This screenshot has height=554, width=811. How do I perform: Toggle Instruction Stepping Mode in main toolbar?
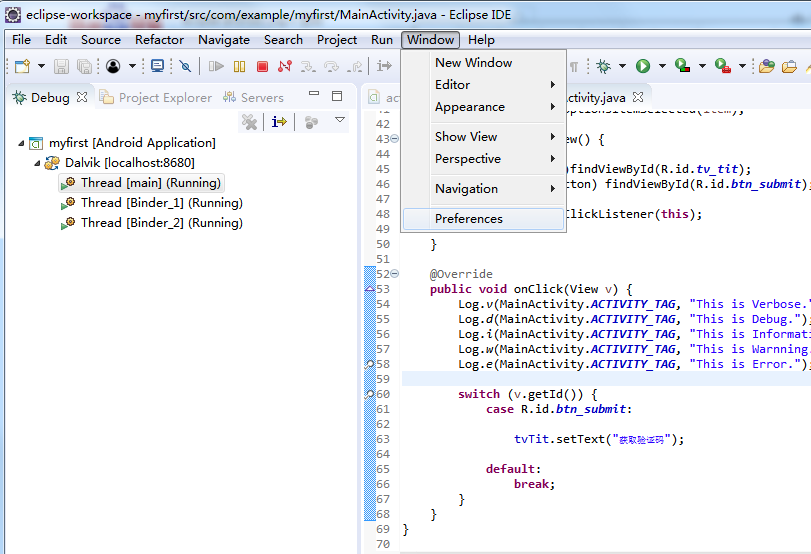(x=384, y=66)
